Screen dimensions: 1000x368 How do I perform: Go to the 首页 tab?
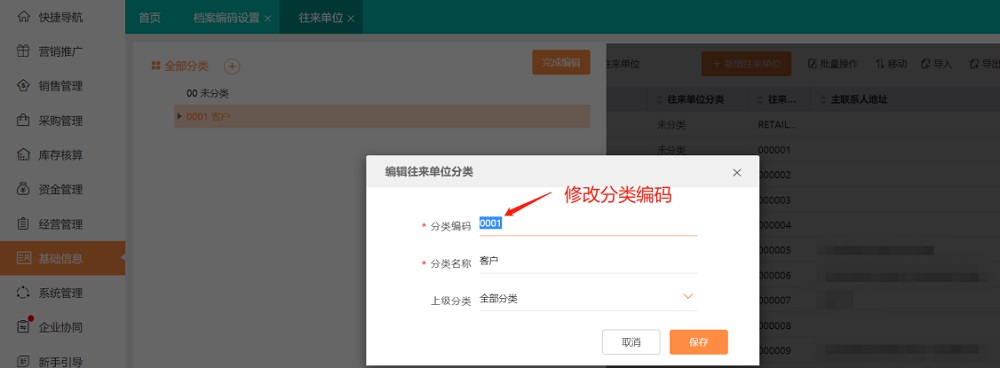[149, 18]
